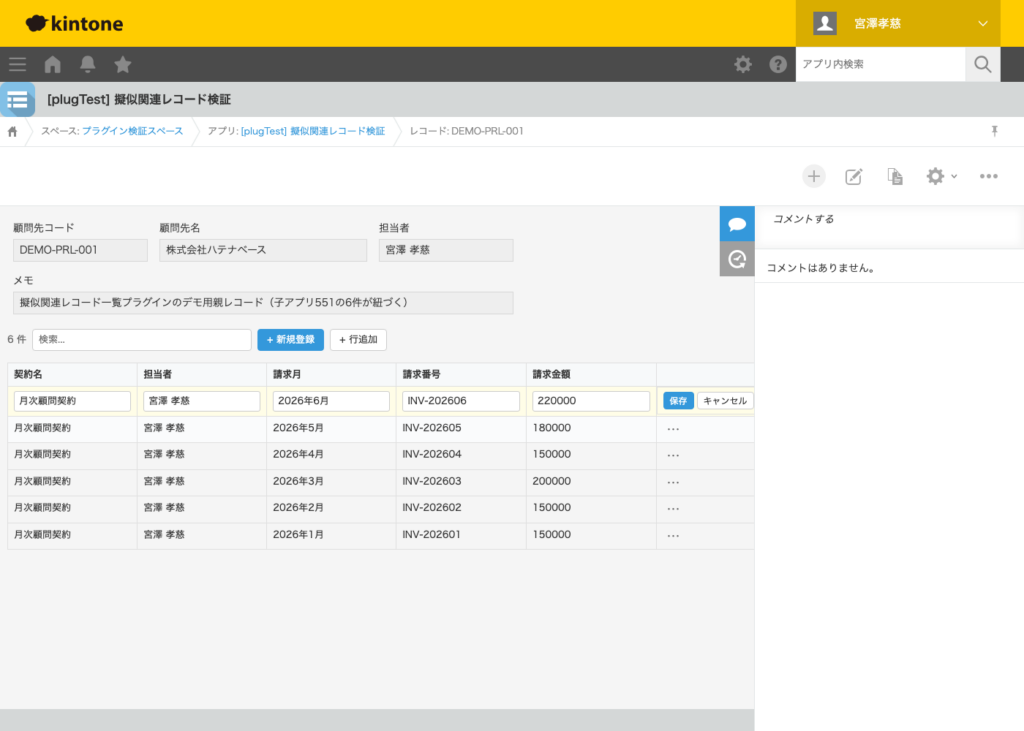The image size is (1024, 731).
Task: Open the ellipsis more-options menu
Action: click(x=988, y=176)
